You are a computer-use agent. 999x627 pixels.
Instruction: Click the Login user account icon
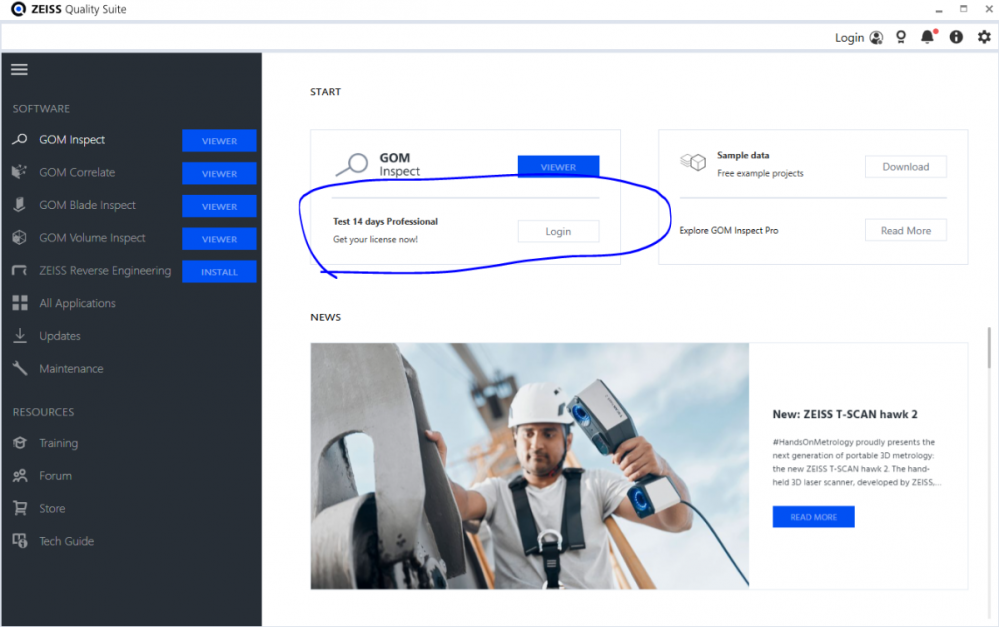click(x=876, y=37)
